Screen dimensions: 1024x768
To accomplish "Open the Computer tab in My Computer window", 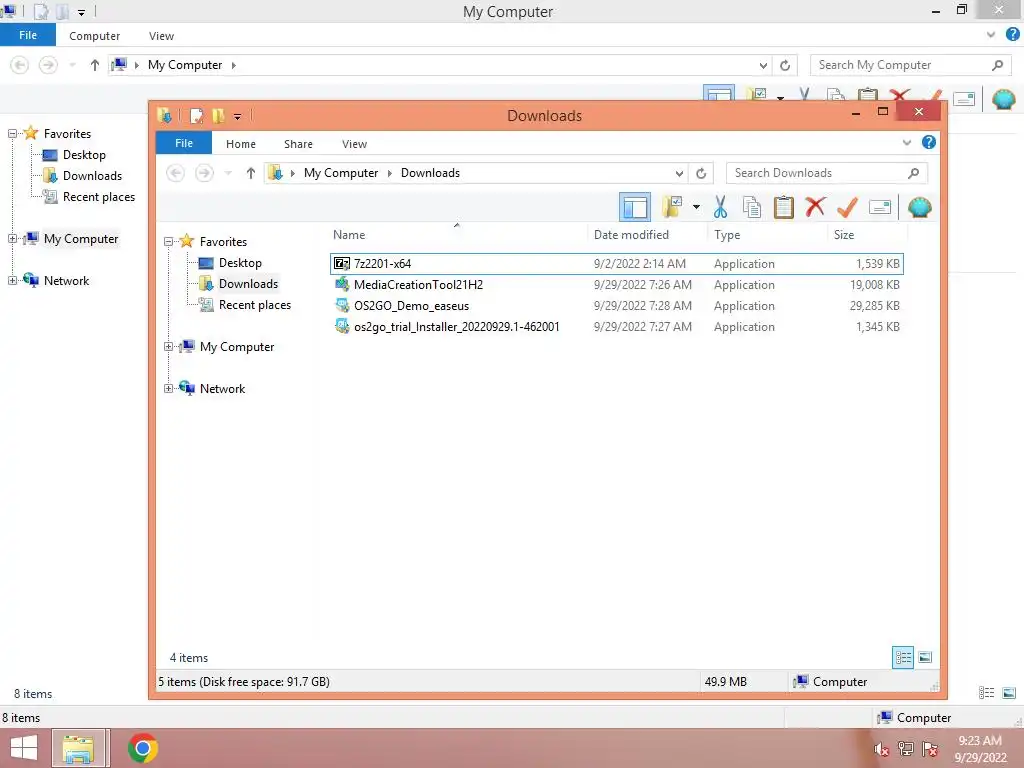I will click(94, 36).
